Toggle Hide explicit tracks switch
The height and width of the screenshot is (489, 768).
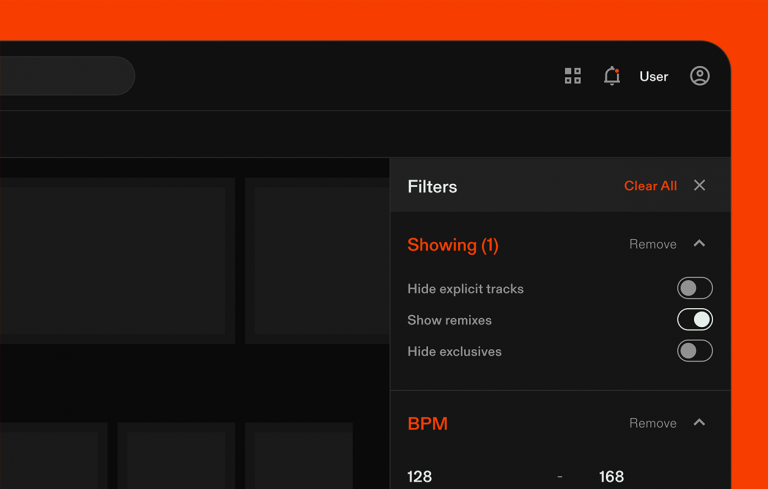click(694, 288)
